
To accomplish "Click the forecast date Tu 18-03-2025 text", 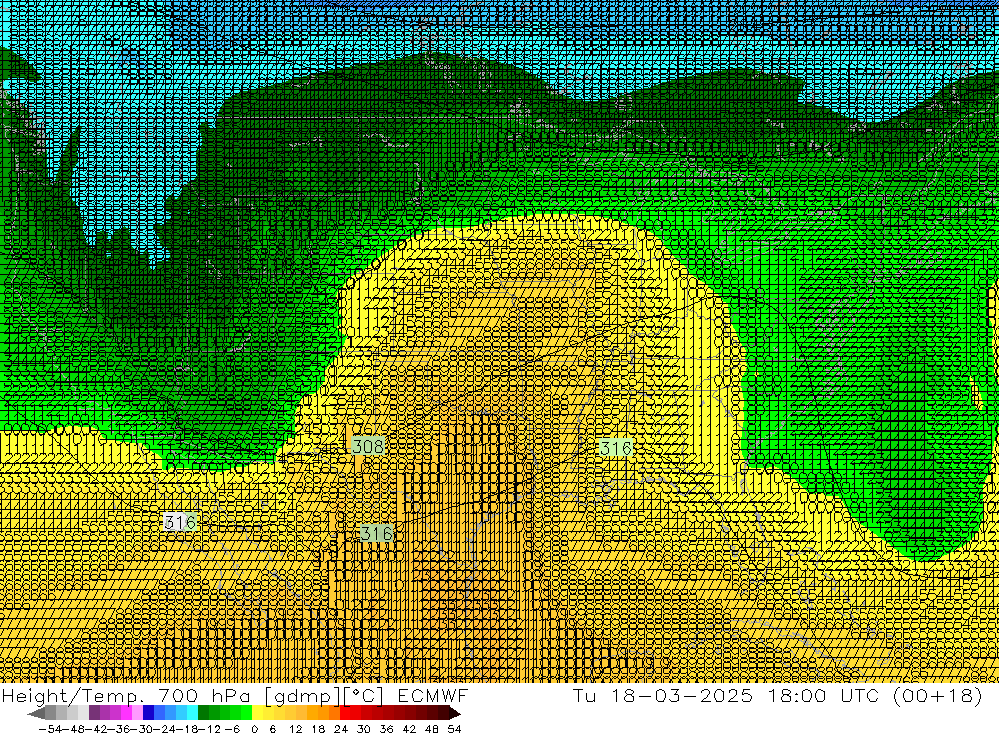I will 663,695.
